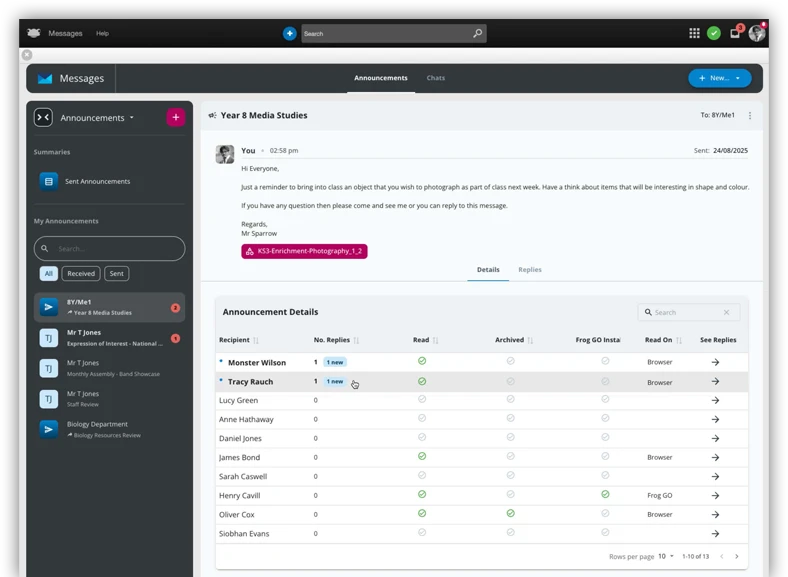The width and height of the screenshot is (788, 577).
Task: Select the All filter chip
Action: (48, 273)
